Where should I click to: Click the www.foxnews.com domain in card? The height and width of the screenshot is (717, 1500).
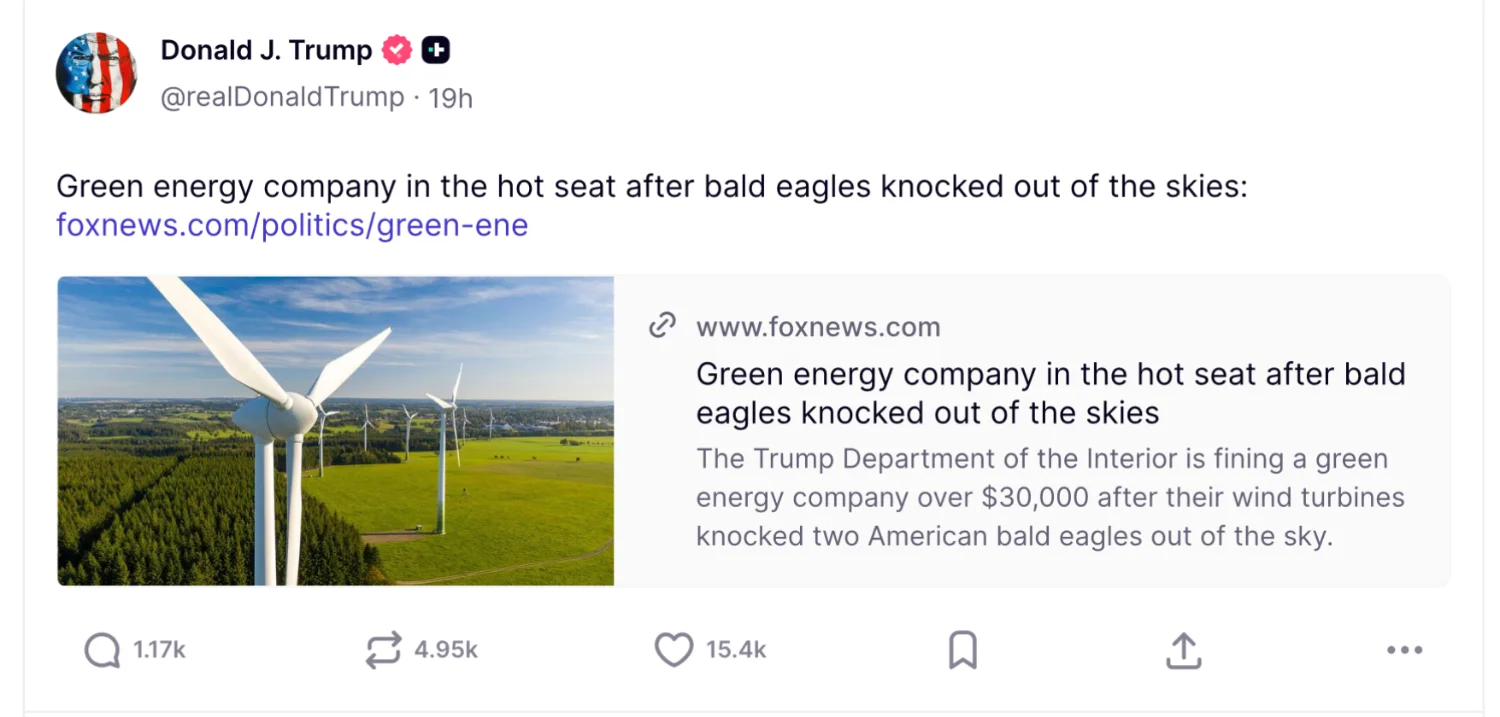point(818,327)
